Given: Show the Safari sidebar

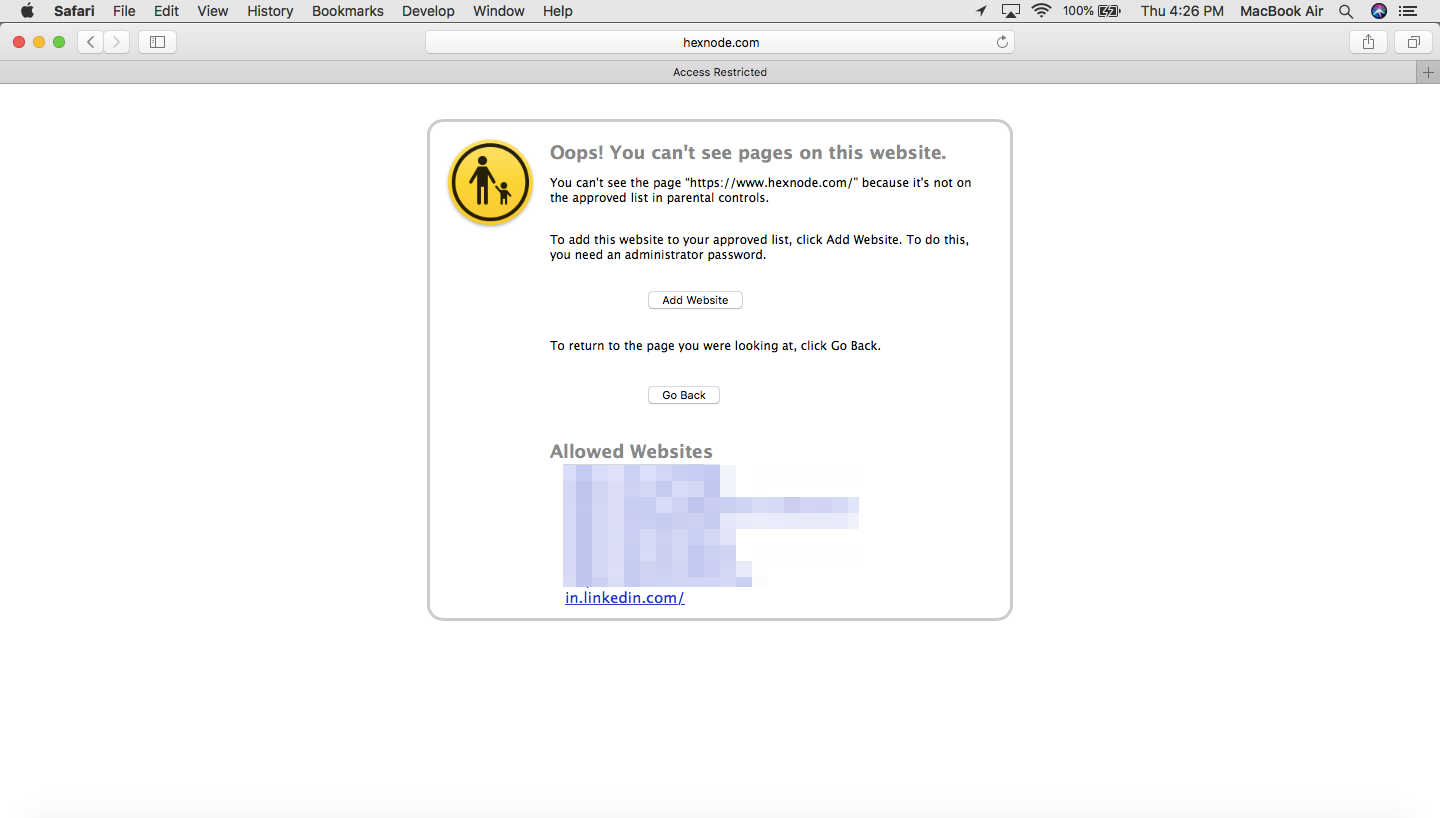Looking at the screenshot, I should [x=157, y=42].
